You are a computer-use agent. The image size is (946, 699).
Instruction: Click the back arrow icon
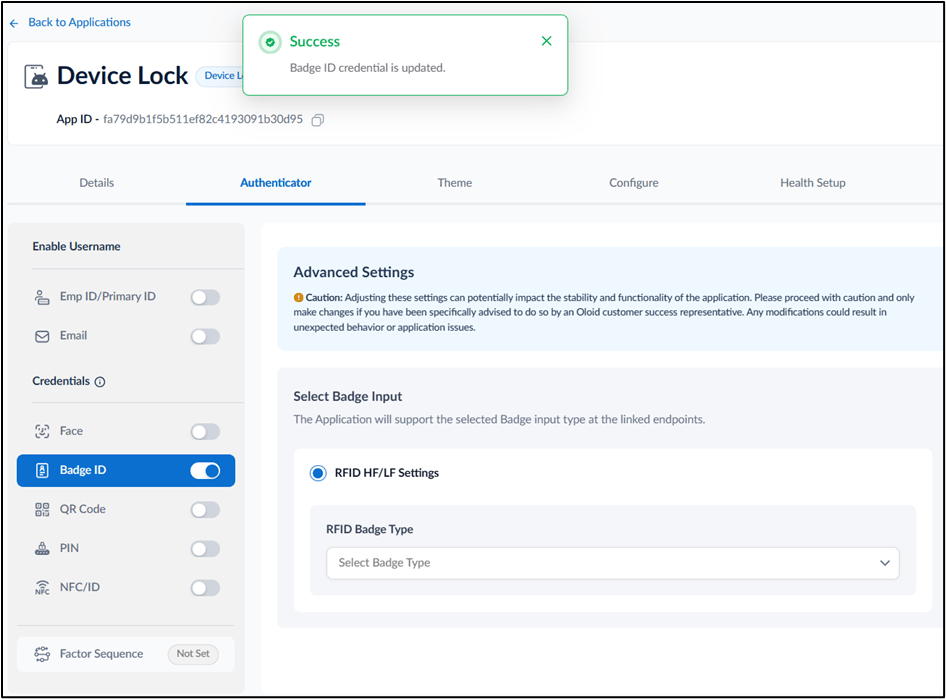click(x=14, y=23)
